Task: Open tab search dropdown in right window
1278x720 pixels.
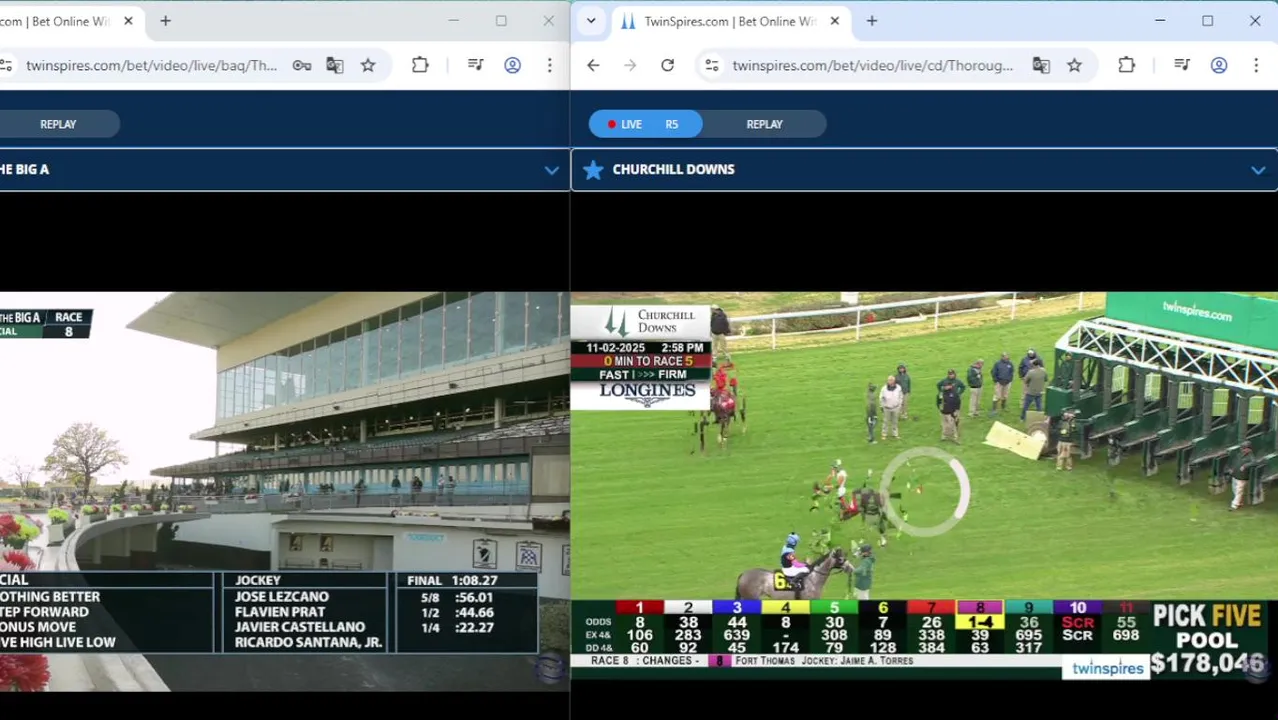Action: [x=591, y=21]
